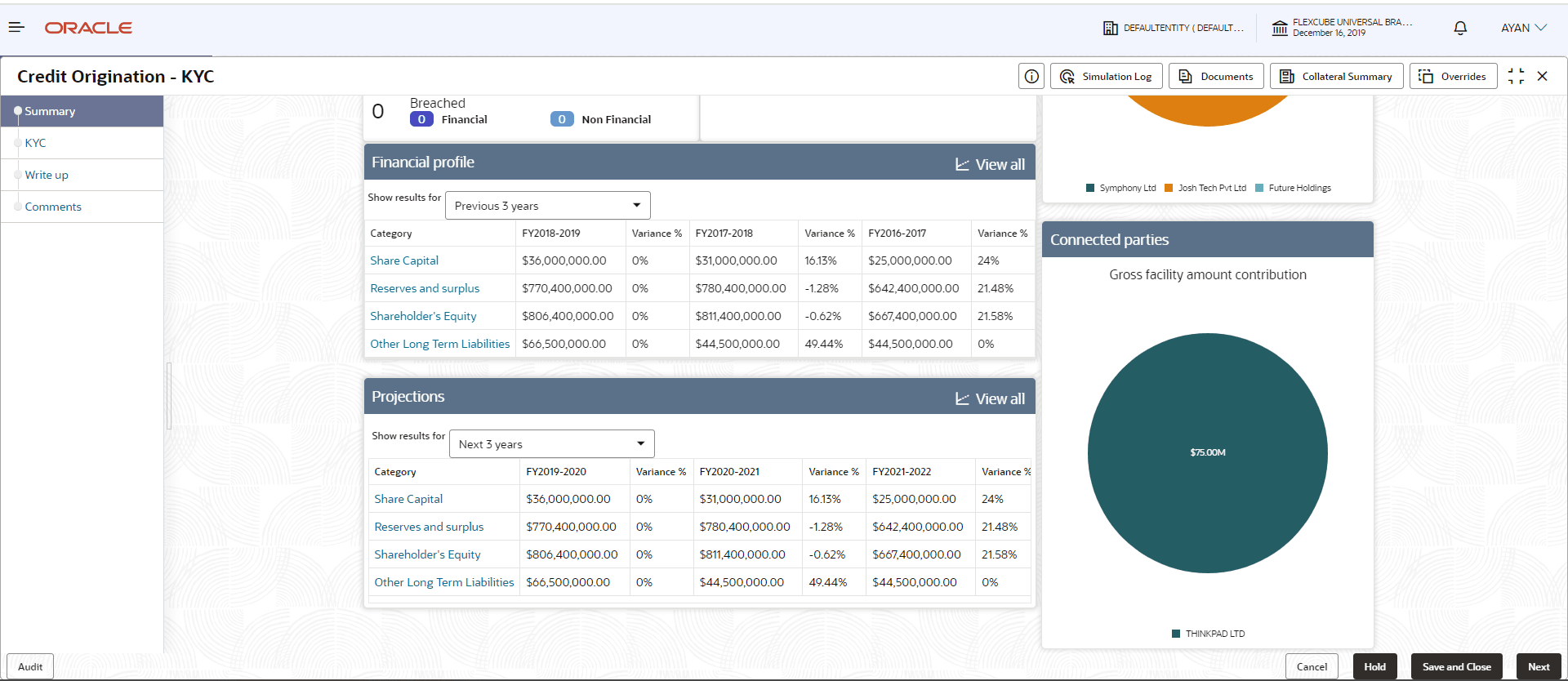The height and width of the screenshot is (681, 1568).
Task: Open the hamburger navigation menu
Action: 16,28
